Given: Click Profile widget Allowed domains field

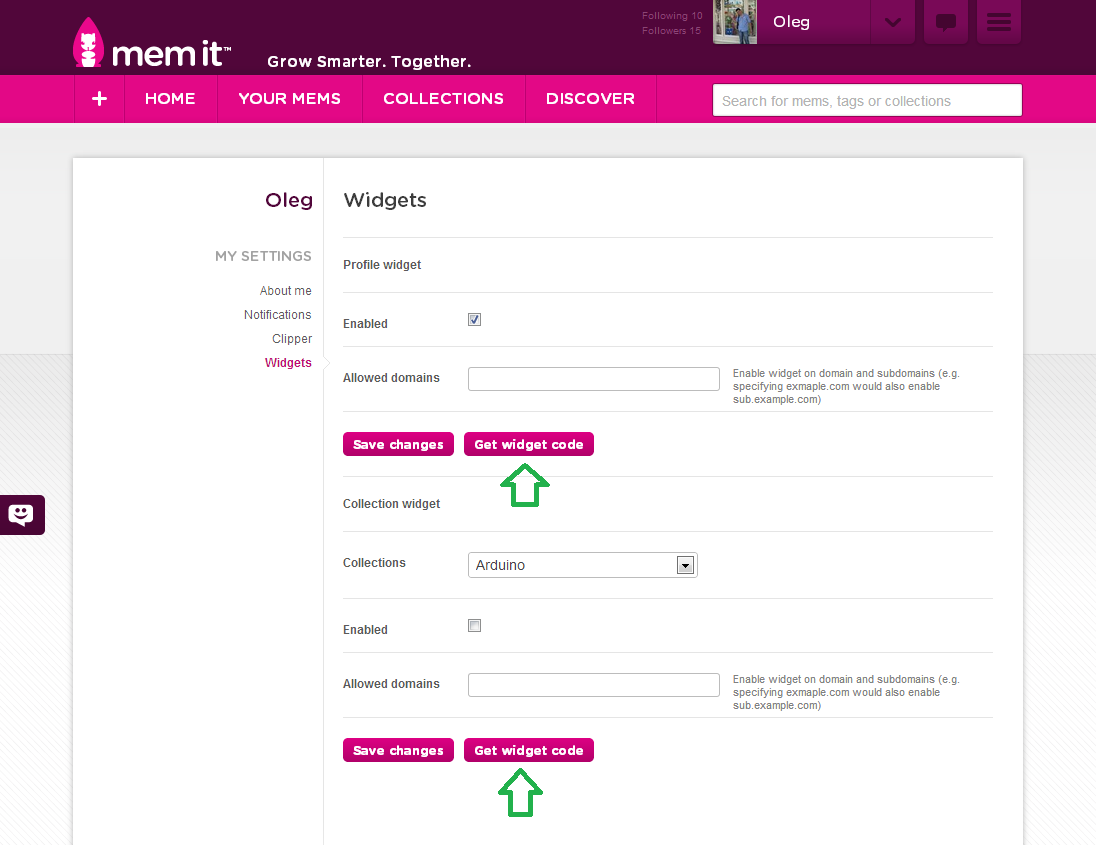Looking at the screenshot, I should click(593, 379).
